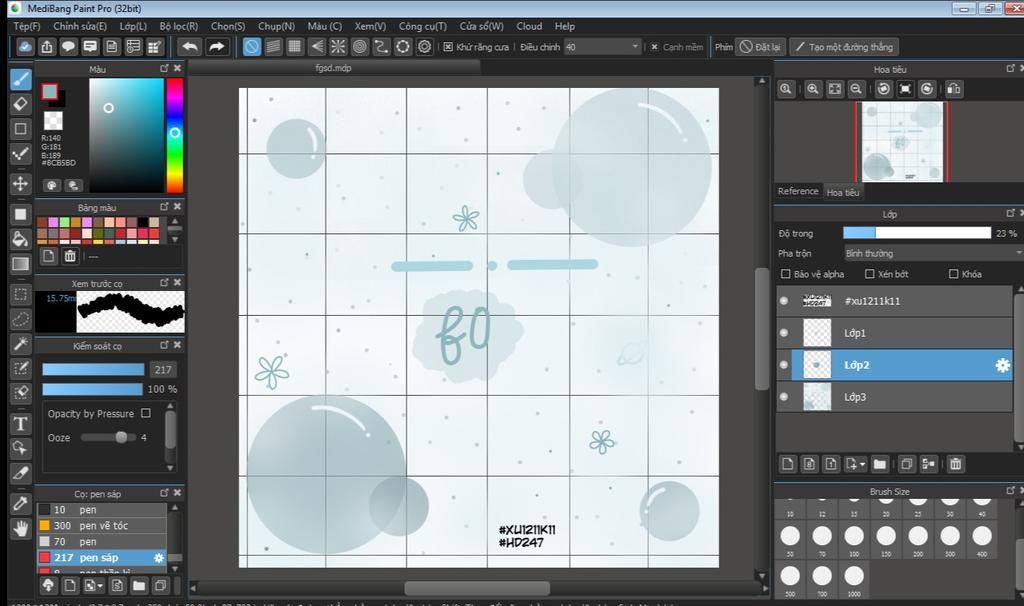Click Tạo một đường thẳng button

click(844, 47)
